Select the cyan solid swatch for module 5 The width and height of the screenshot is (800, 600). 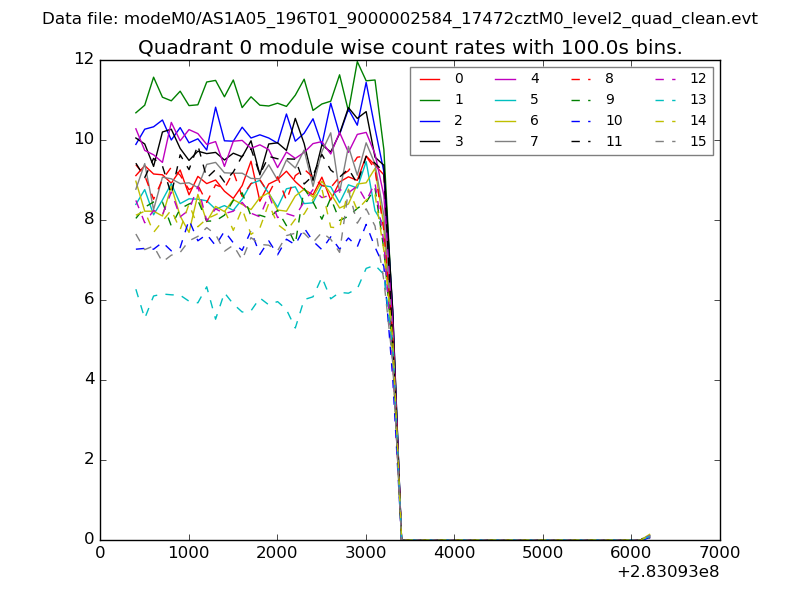(506, 99)
